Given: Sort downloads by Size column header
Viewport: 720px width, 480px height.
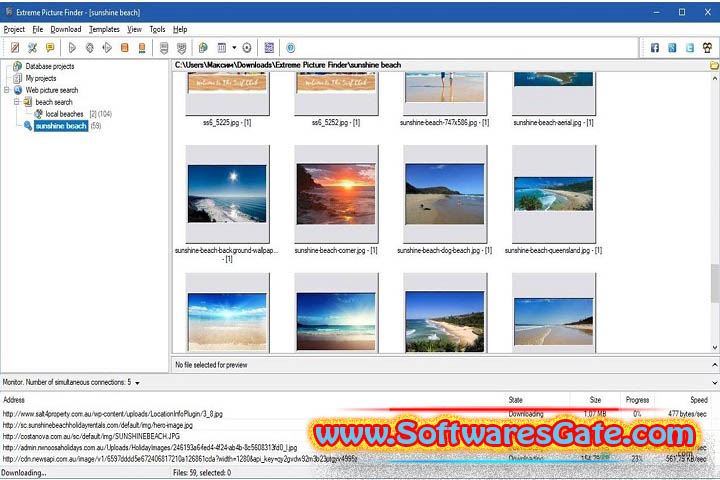Looking at the screenshot, I should [596, 400].
